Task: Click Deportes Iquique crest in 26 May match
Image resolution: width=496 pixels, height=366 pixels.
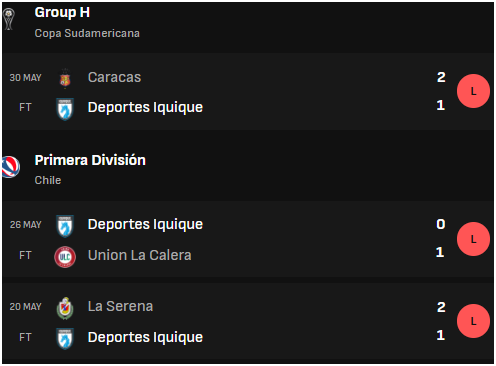Action: pyautogui.click(x=65, y=226)
